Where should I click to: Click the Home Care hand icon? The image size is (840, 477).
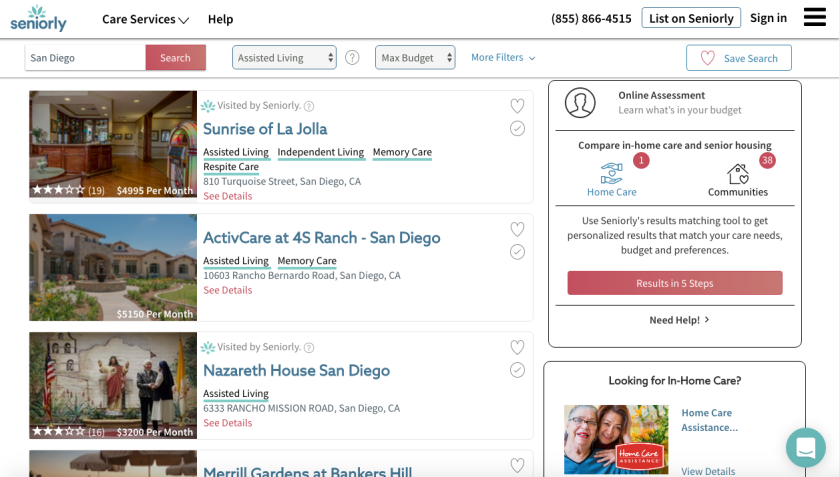tap(611, 174)
